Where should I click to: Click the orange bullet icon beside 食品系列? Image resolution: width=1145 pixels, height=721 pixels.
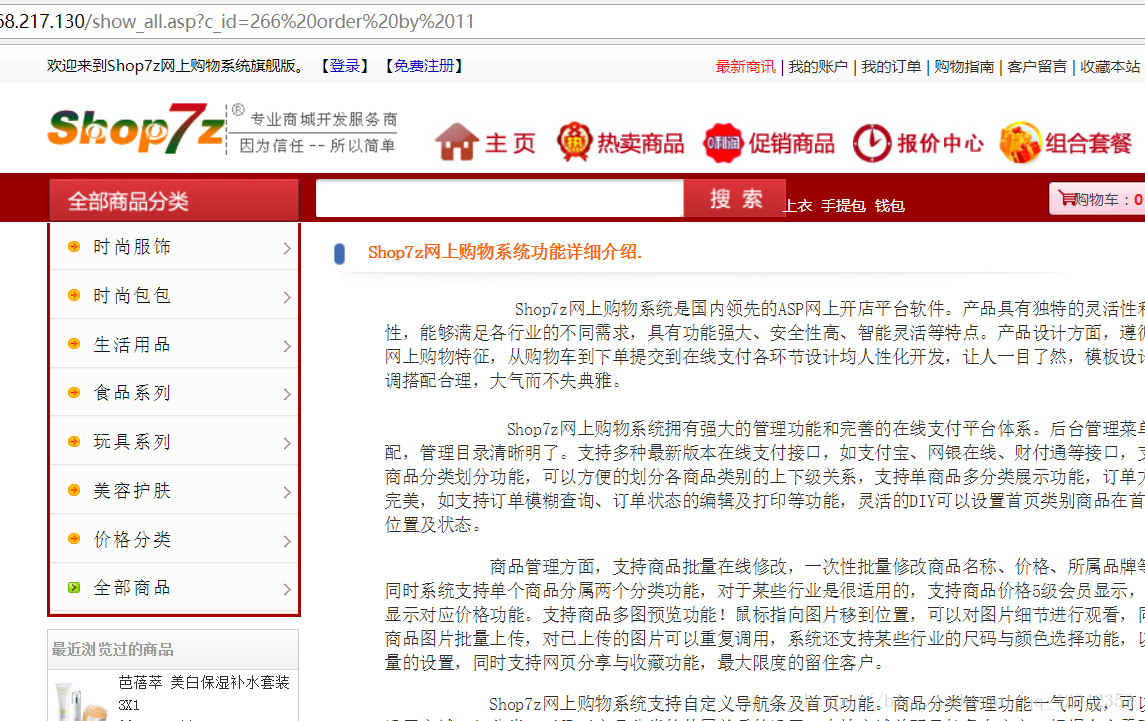point(74,393)
